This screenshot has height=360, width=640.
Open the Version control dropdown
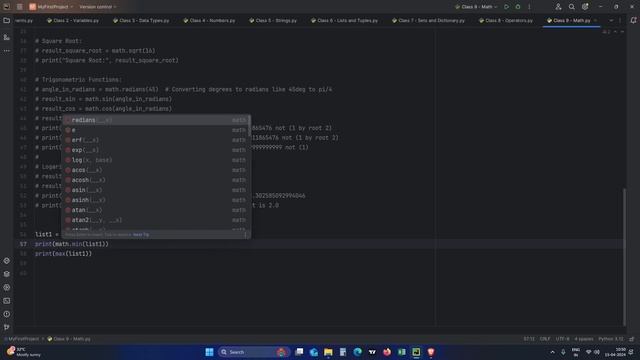coord(98,7)
